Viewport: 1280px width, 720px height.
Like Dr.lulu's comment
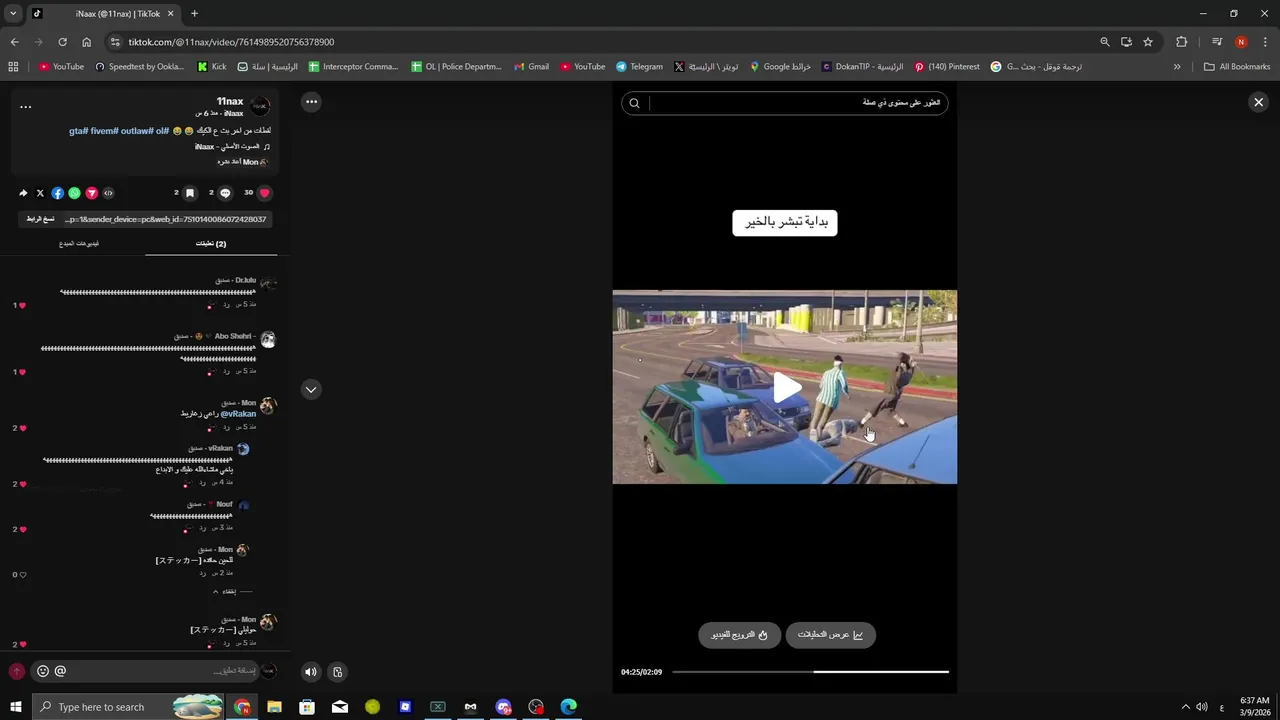point(21,305)
